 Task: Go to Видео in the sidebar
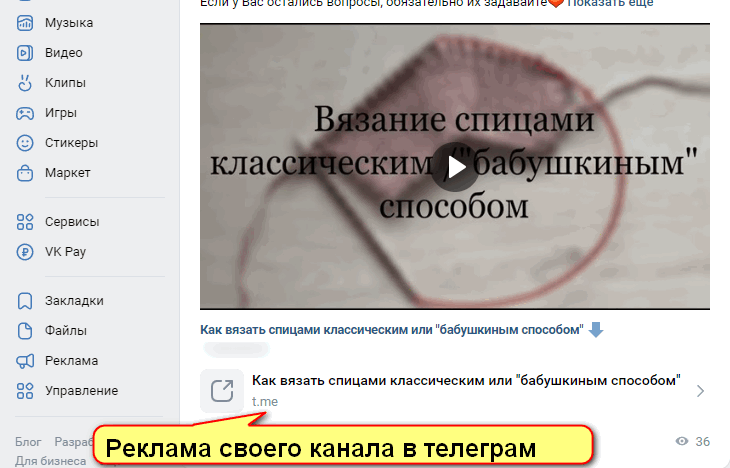(64, 53)
